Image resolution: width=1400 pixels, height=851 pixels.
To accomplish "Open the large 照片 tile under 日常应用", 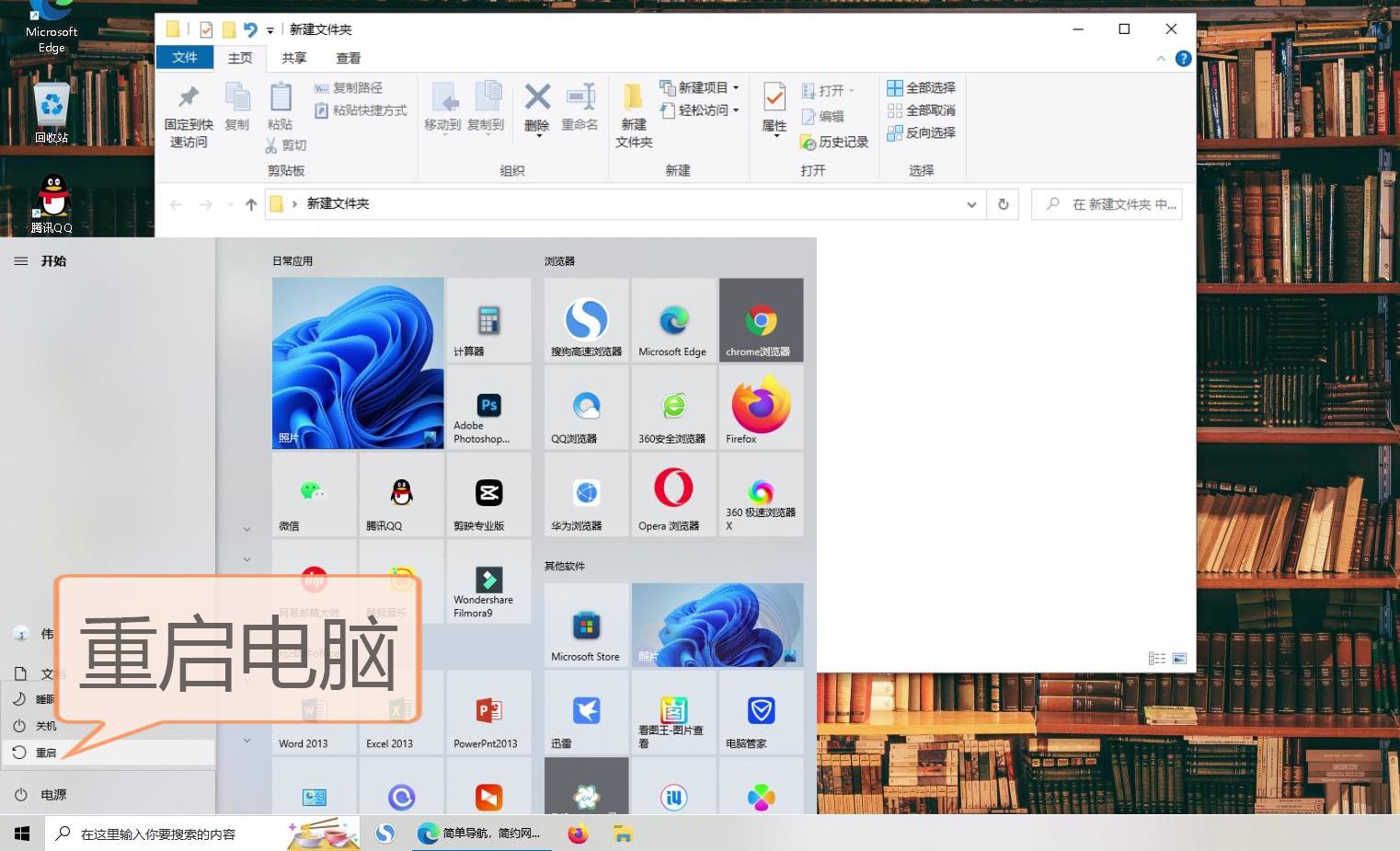I will point(358,363).
